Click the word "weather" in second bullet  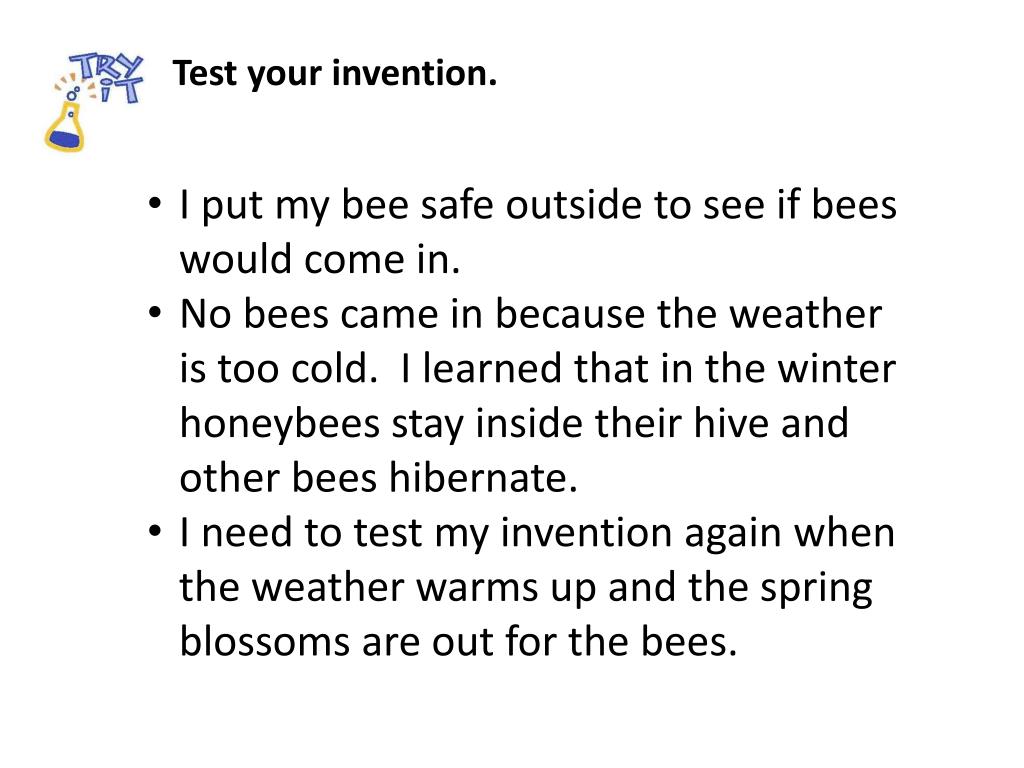pos(805,314)
